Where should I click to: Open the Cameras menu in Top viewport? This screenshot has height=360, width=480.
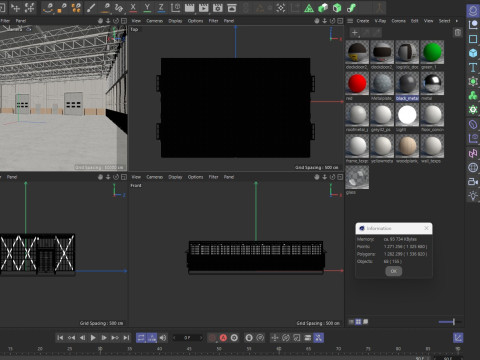(x=155, y=21)
